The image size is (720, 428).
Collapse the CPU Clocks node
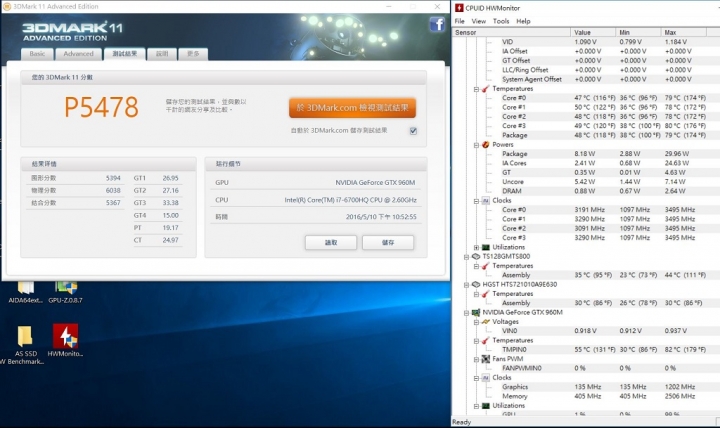pos(476,201)
